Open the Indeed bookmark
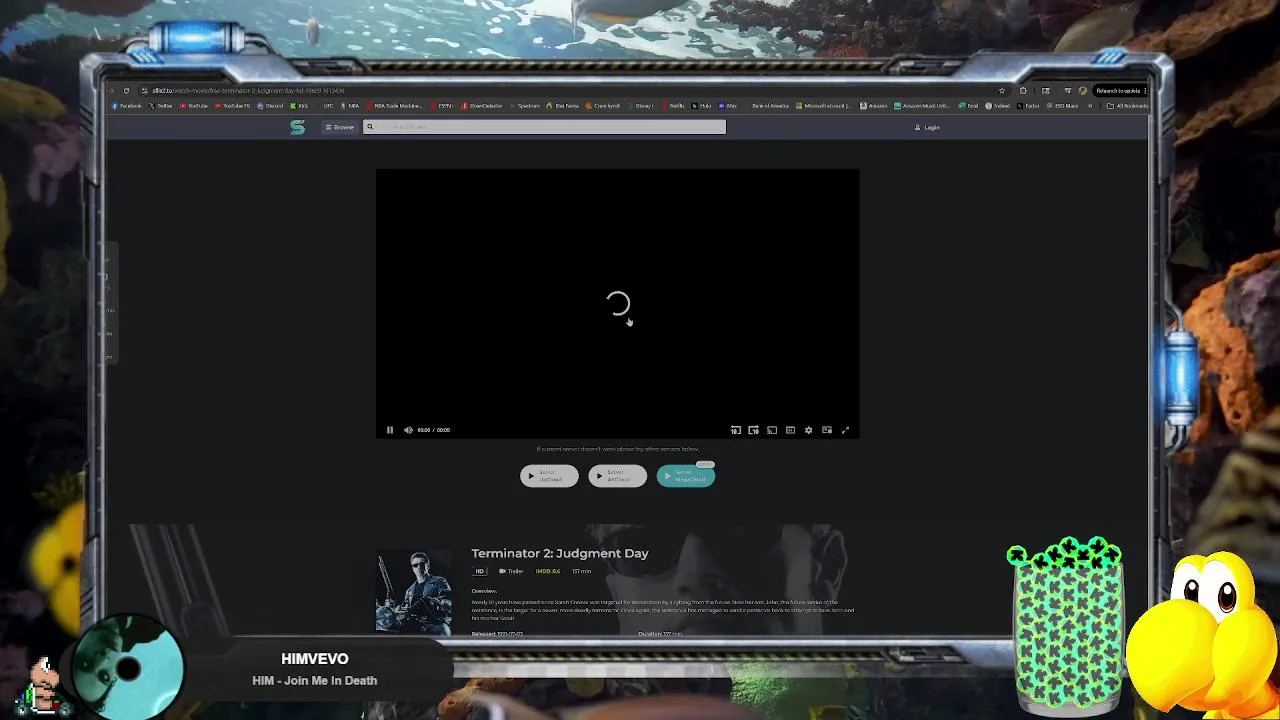The width and height of the screenshot is (1280, 720). pyautogui.click(x=997, y=106)
